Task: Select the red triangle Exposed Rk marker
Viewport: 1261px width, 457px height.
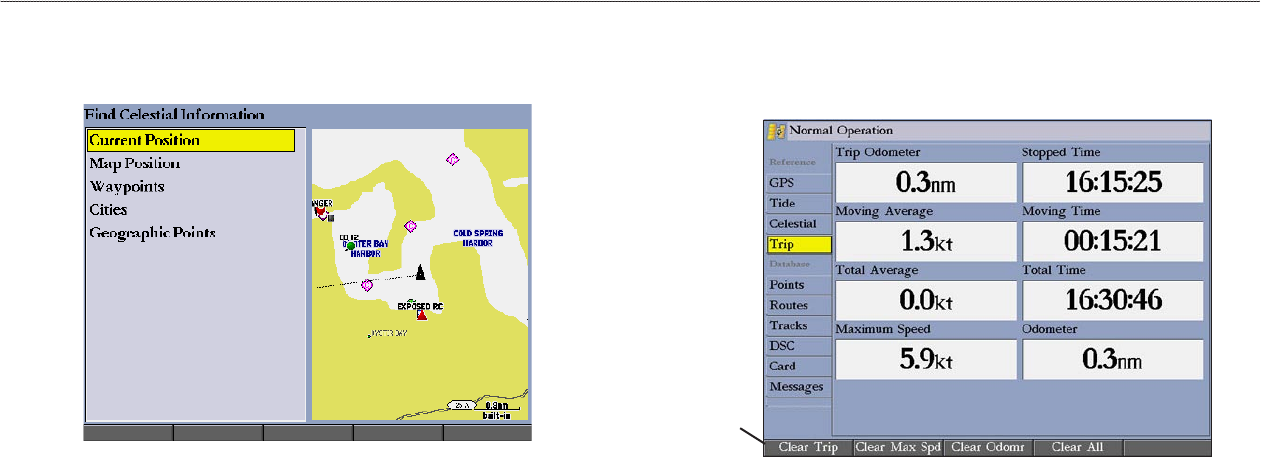Action: [422, 314]
